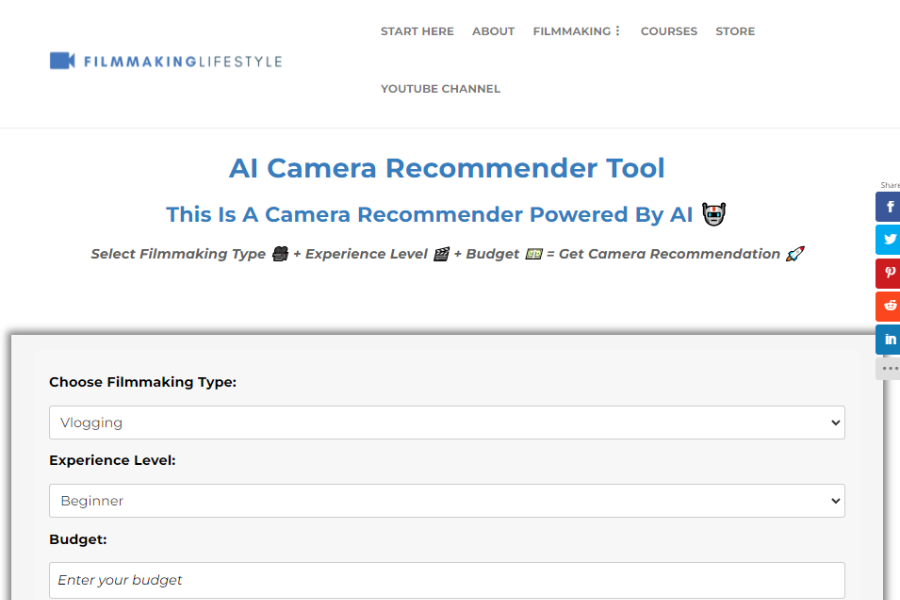Open the COURSES menu item
900x600 pixels.
point(669,31)
